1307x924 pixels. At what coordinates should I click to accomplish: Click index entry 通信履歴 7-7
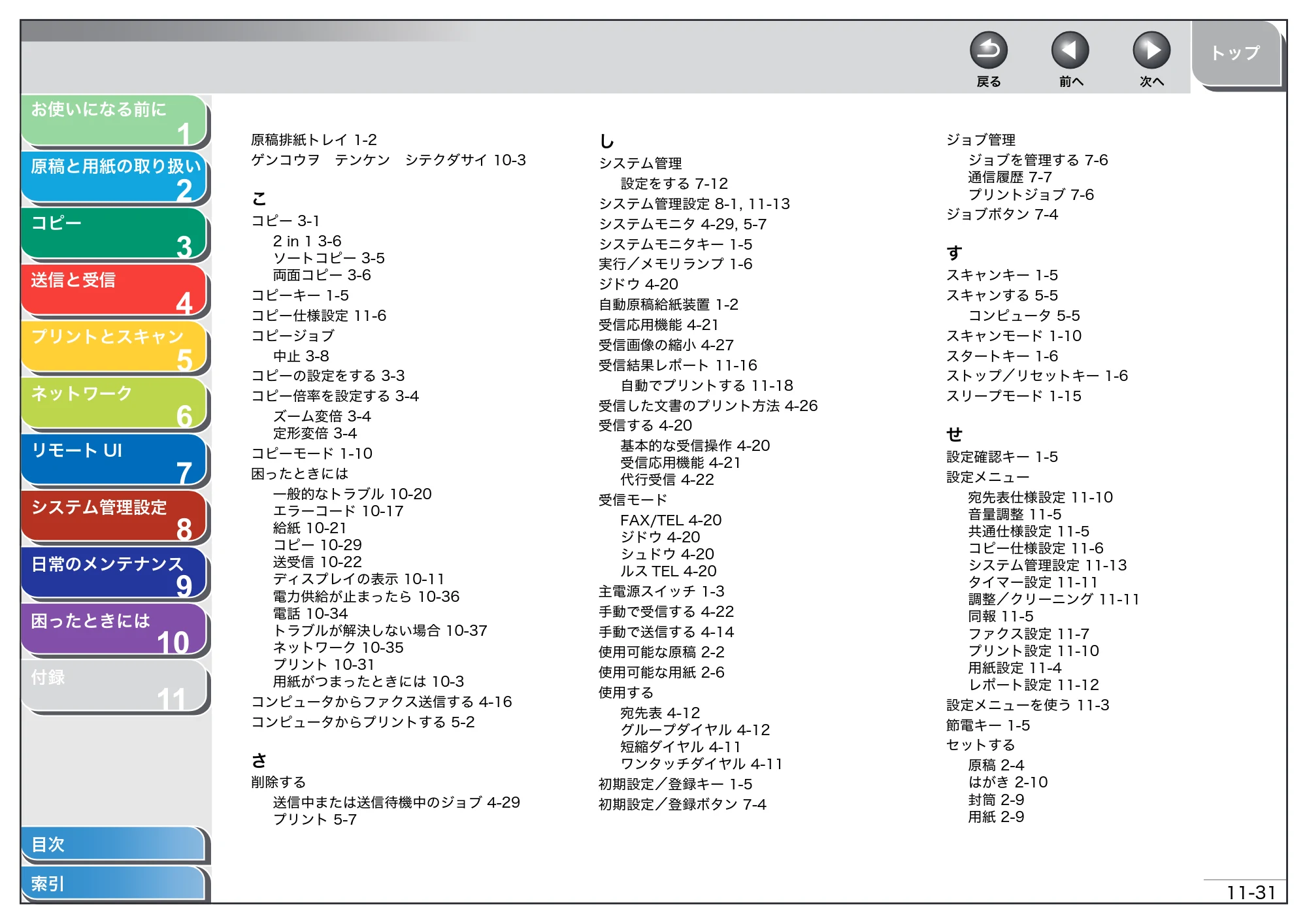coord(1010,177)
